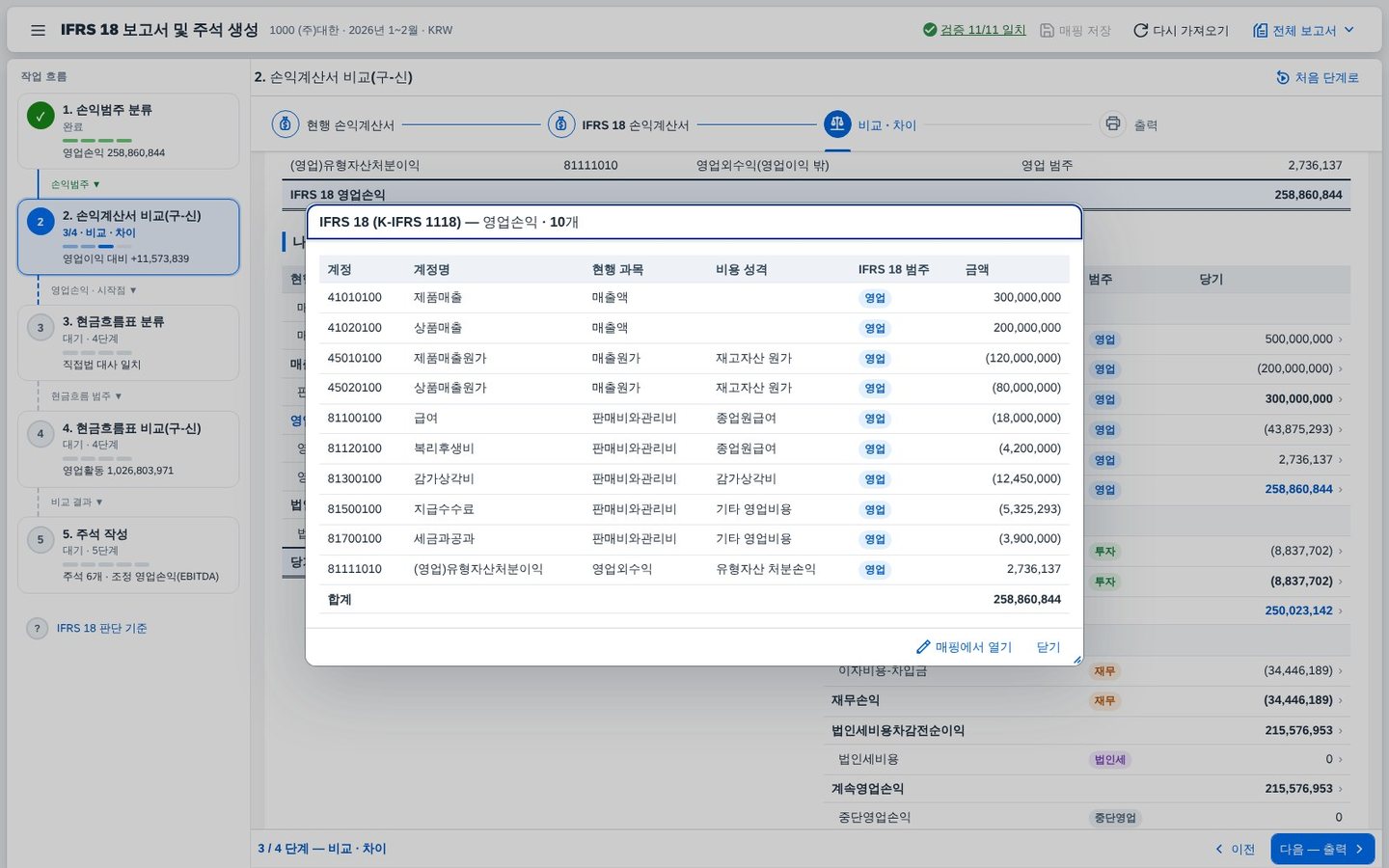
Task: Switch to the 출력 step tab
Action: [1129, 124]
